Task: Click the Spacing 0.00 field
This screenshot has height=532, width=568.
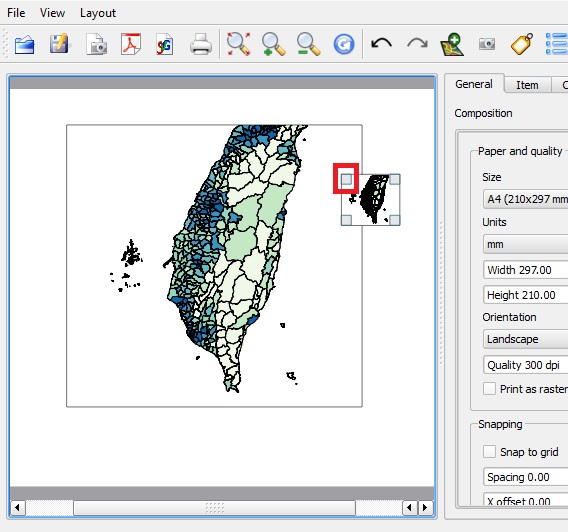Action: (x=525, y=477)
